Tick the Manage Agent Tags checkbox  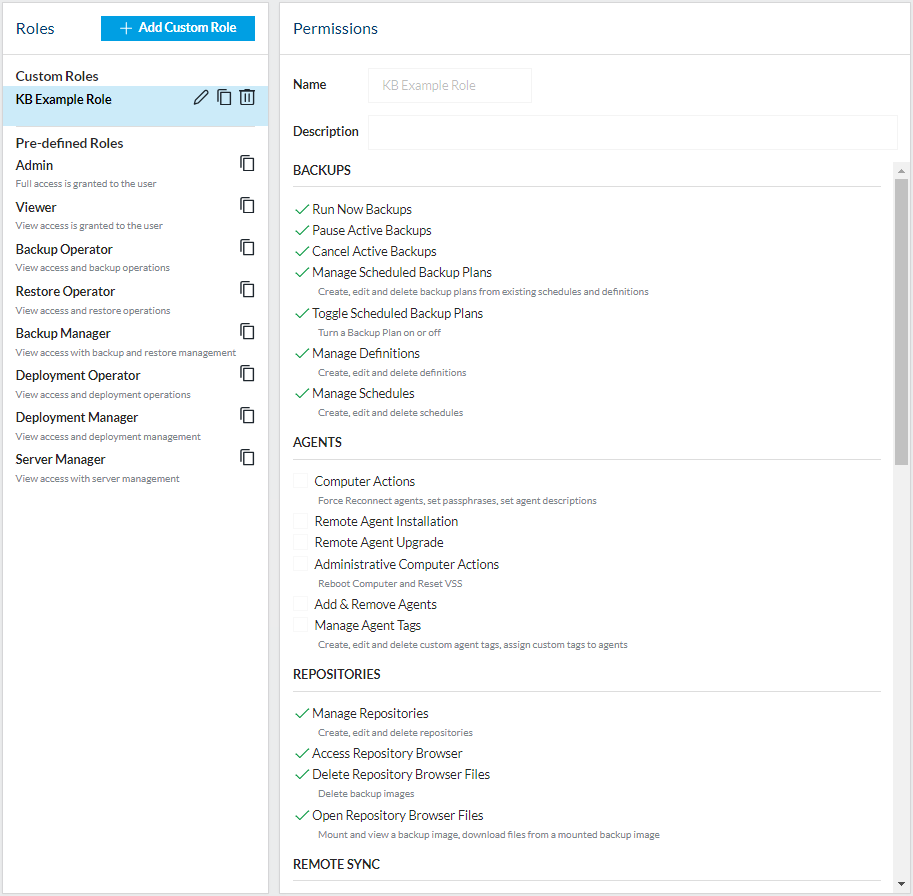pyautogui.click(x=301, y=625)
